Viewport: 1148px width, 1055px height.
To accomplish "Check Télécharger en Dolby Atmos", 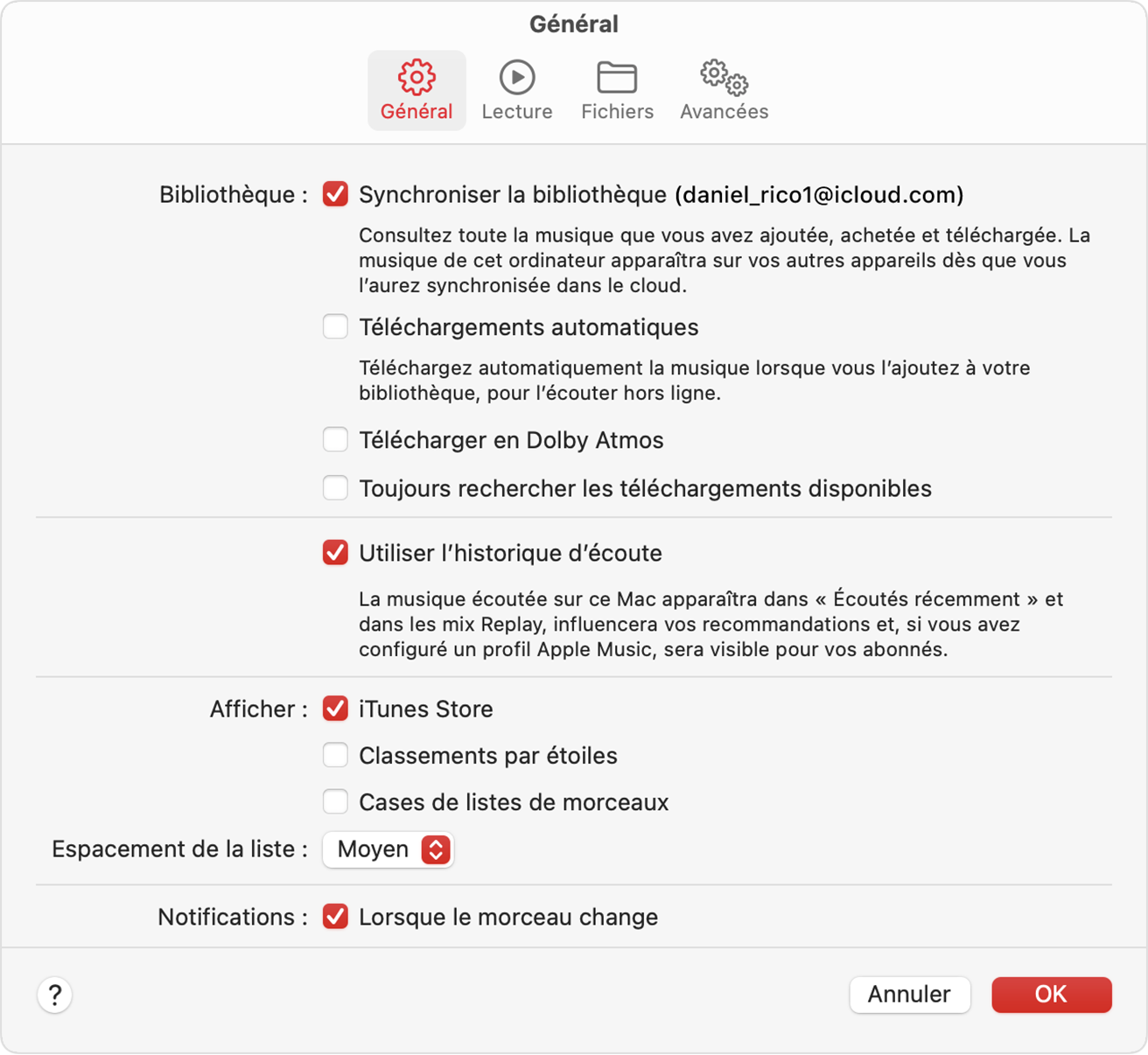I will pyautogui.click(x=335, y=439).
